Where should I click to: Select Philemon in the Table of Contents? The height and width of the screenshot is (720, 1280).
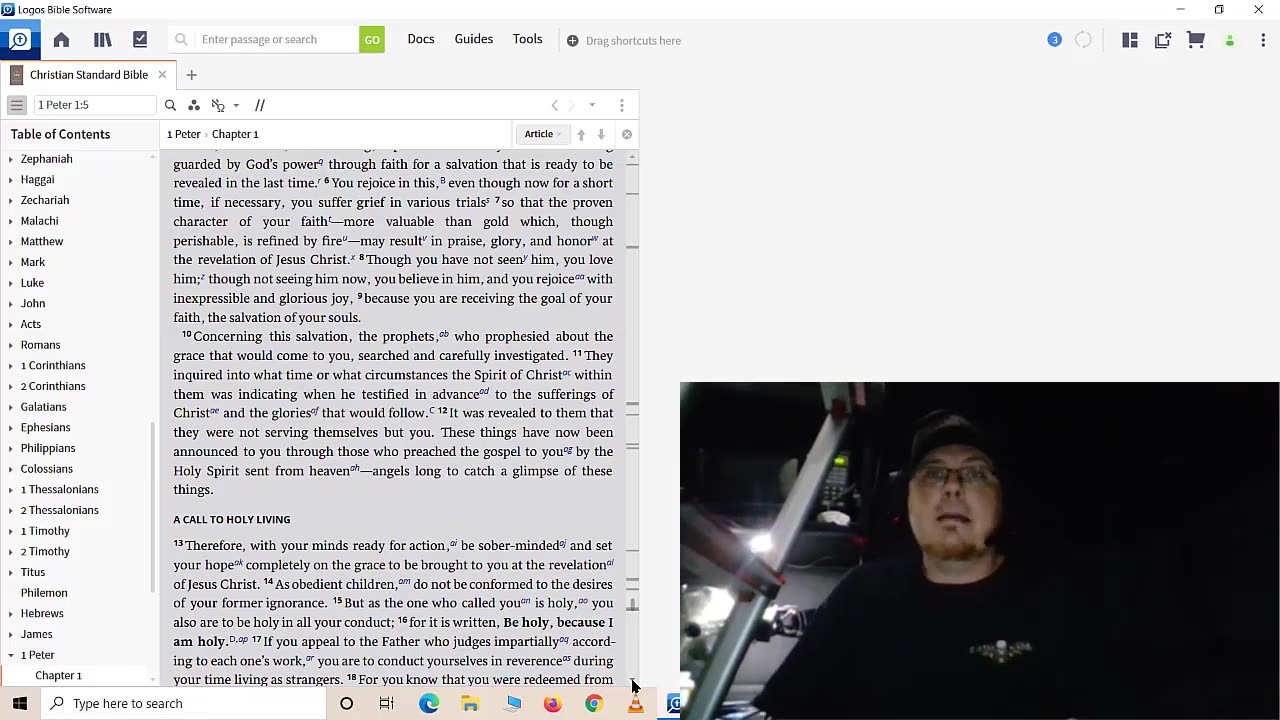point(44,593)
